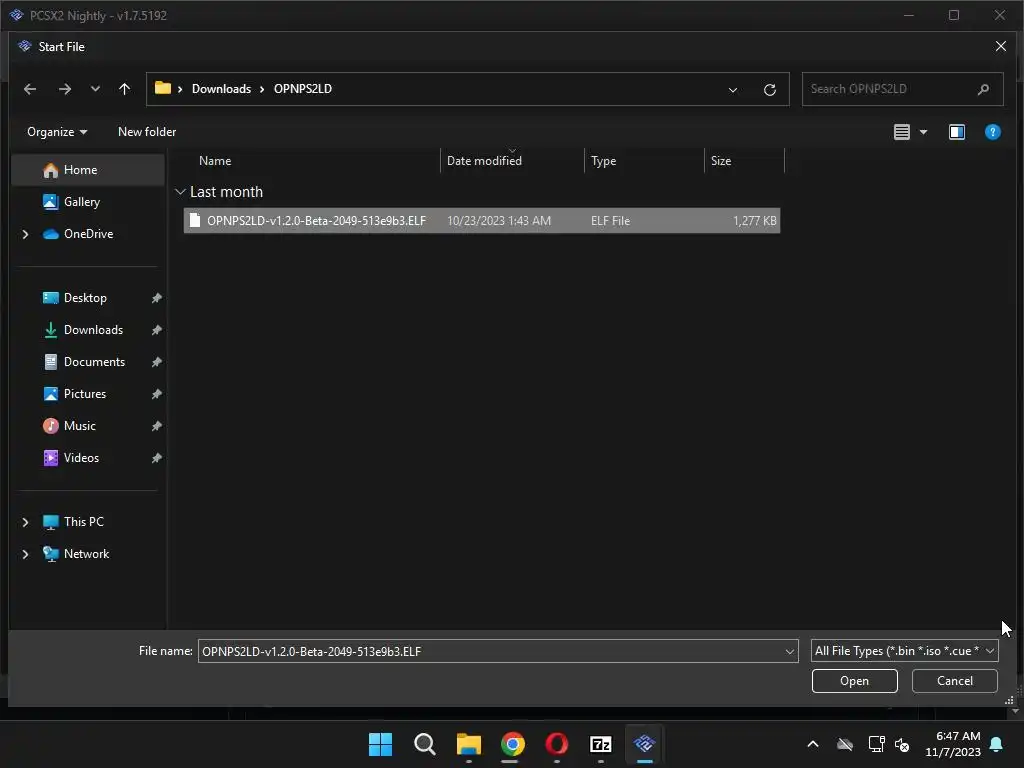Select OneDrive in navigation pane

88,234
